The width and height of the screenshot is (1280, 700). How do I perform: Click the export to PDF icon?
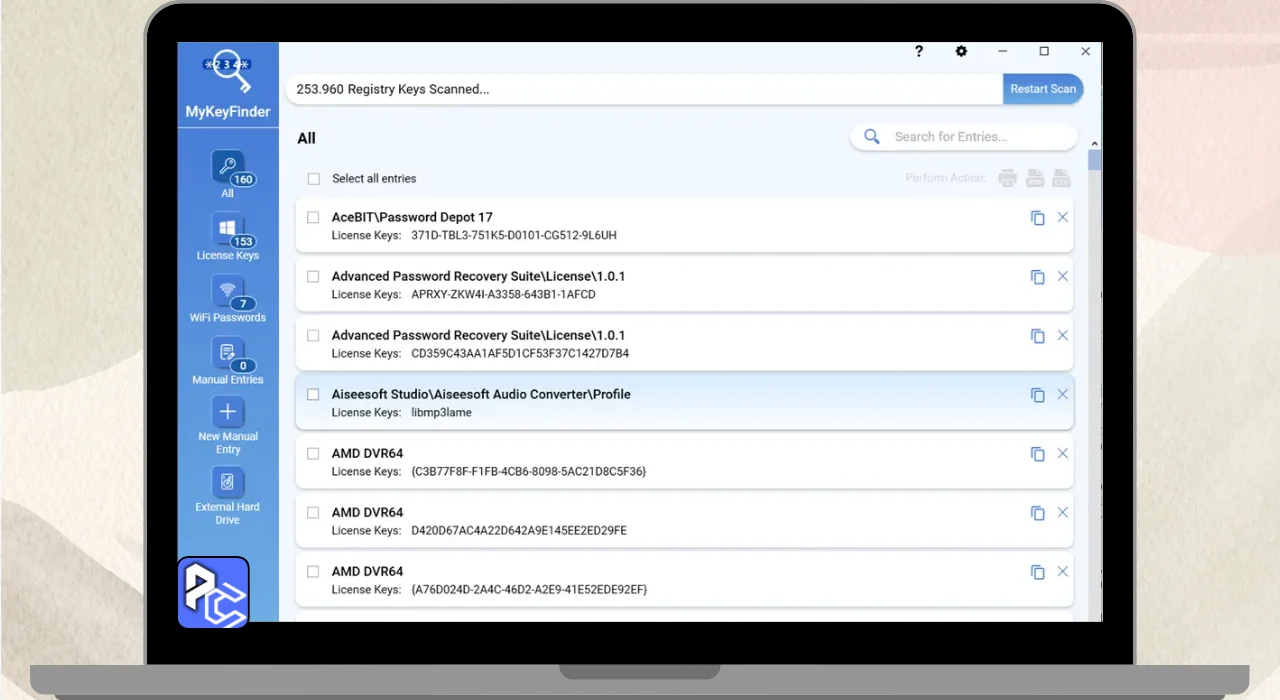(1035, 178)
